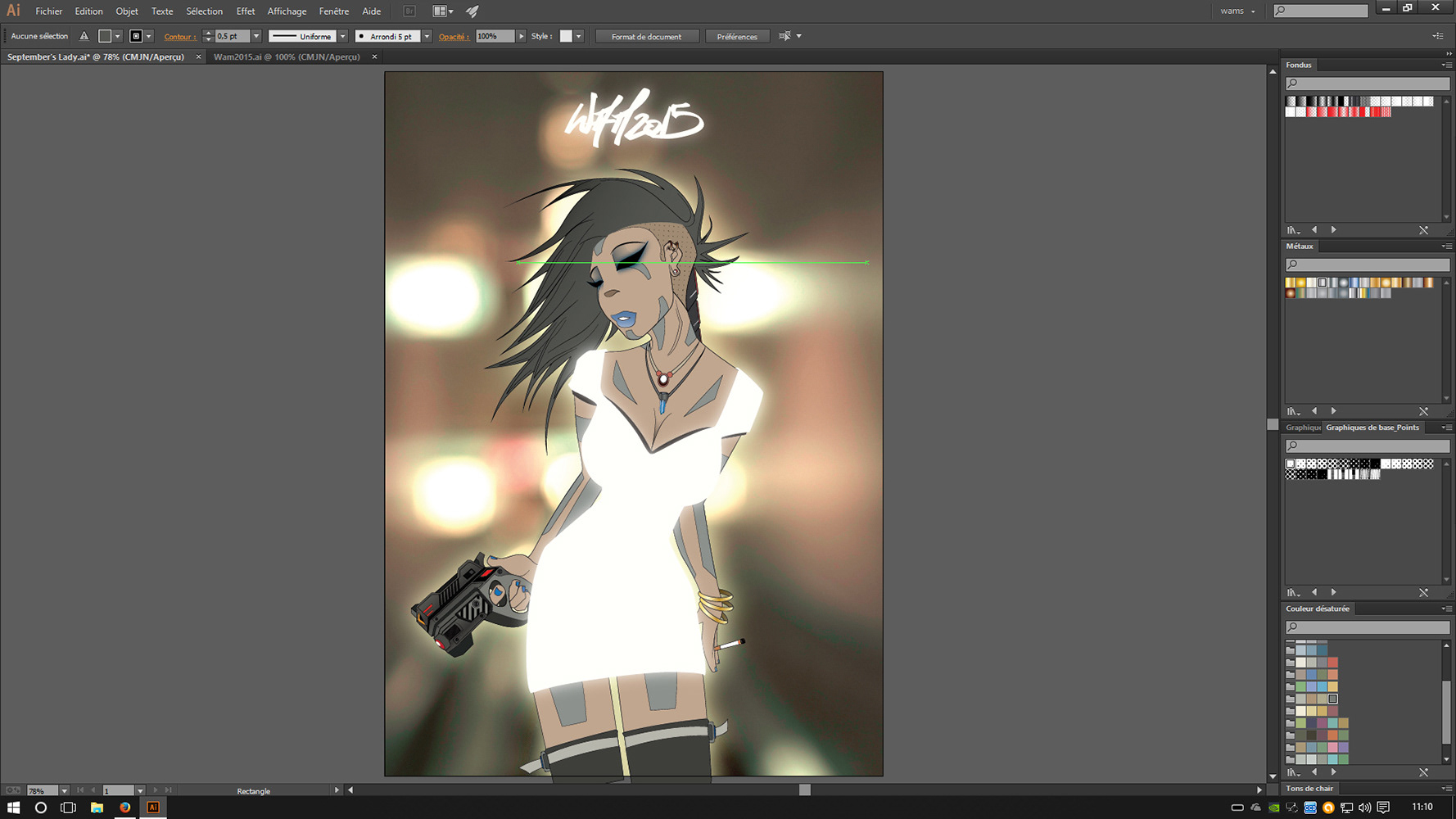Open Métaux swatch libraries menu icon
1456x819 pixels.
pyautogui.click(x=1293, y=411)
